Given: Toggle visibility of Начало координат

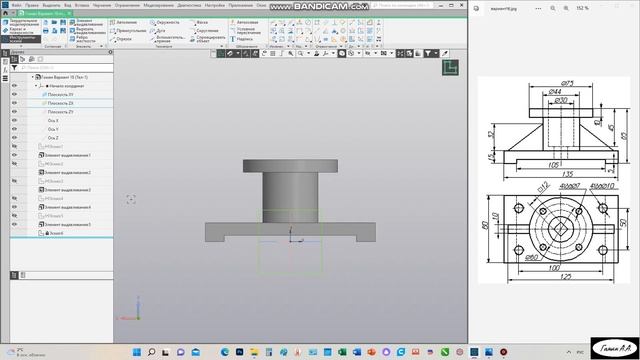Looking at the screenshot, I should click(14, 86).
